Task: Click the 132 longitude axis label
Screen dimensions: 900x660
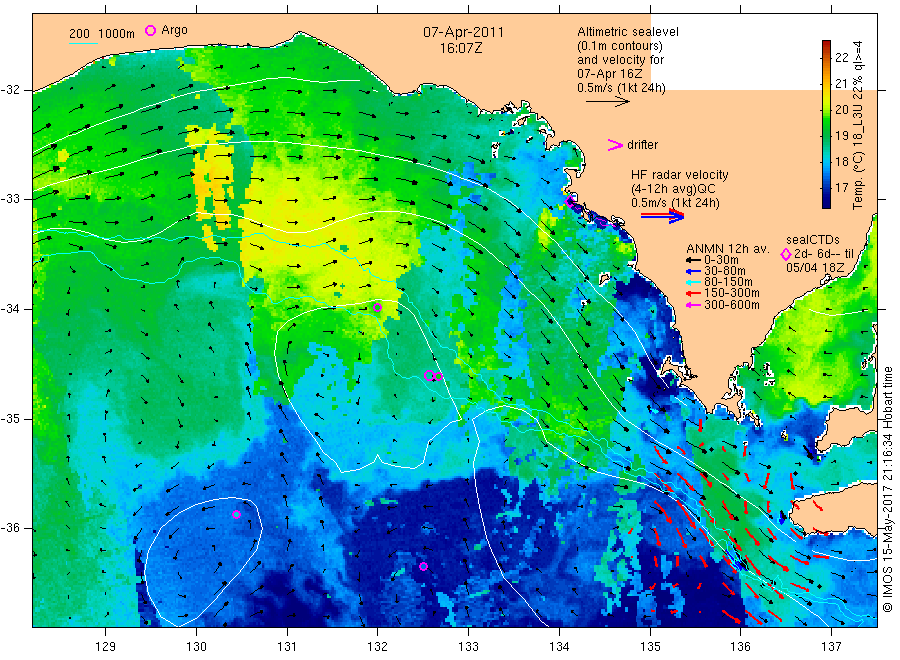Action: coord(378,647)
